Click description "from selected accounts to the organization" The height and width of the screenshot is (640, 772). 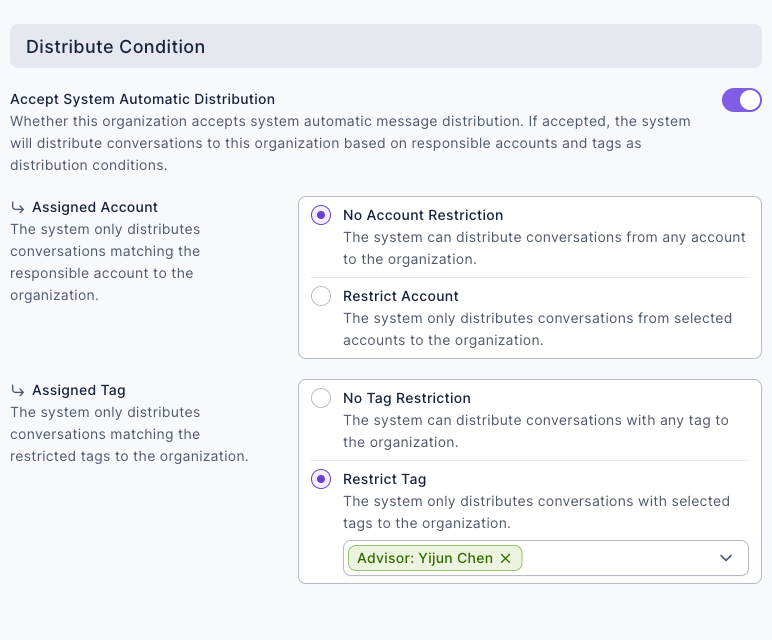538,329
